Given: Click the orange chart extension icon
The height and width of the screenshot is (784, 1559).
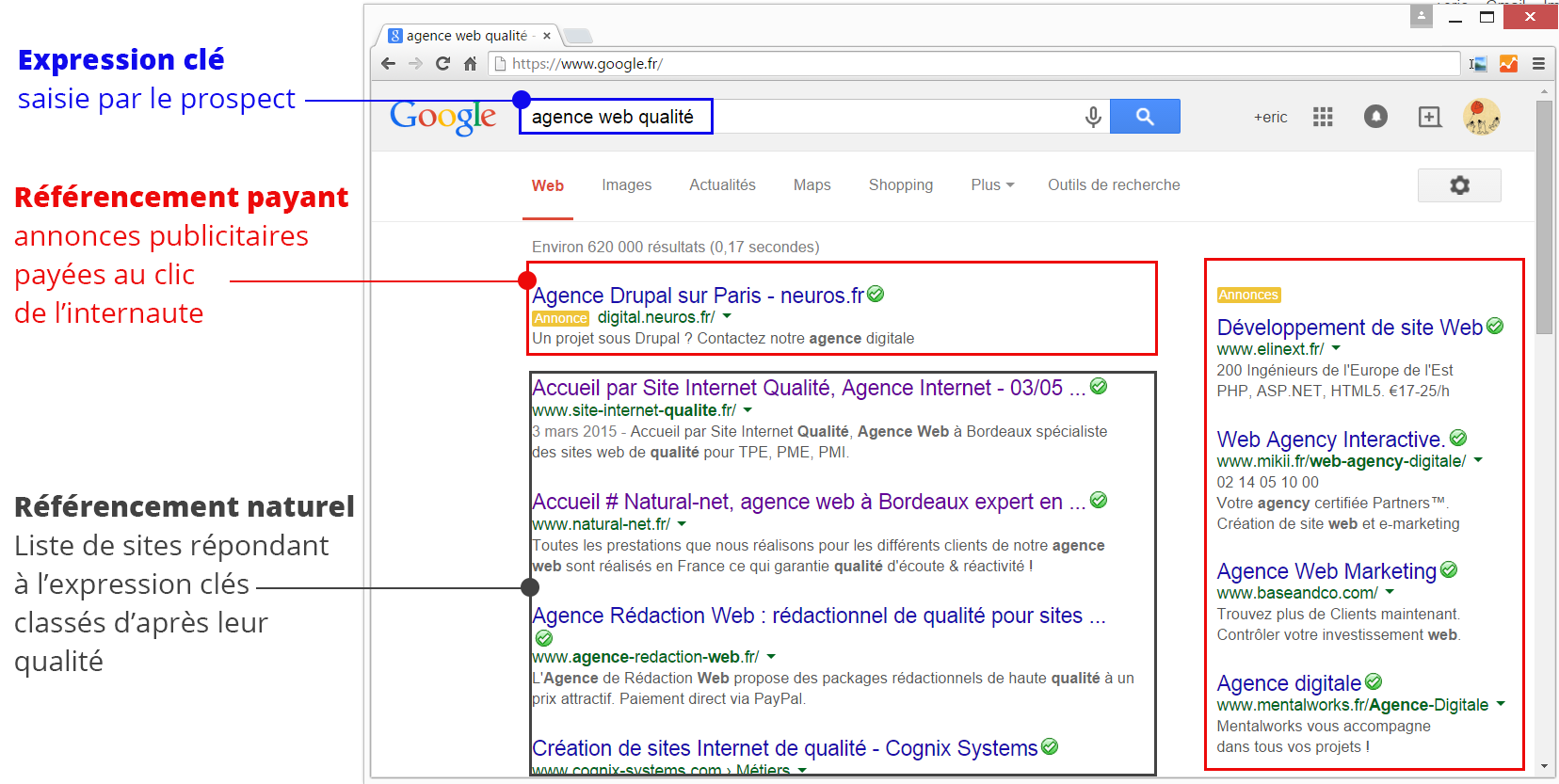Looking at the screenshot, I should coord(1508,63).
